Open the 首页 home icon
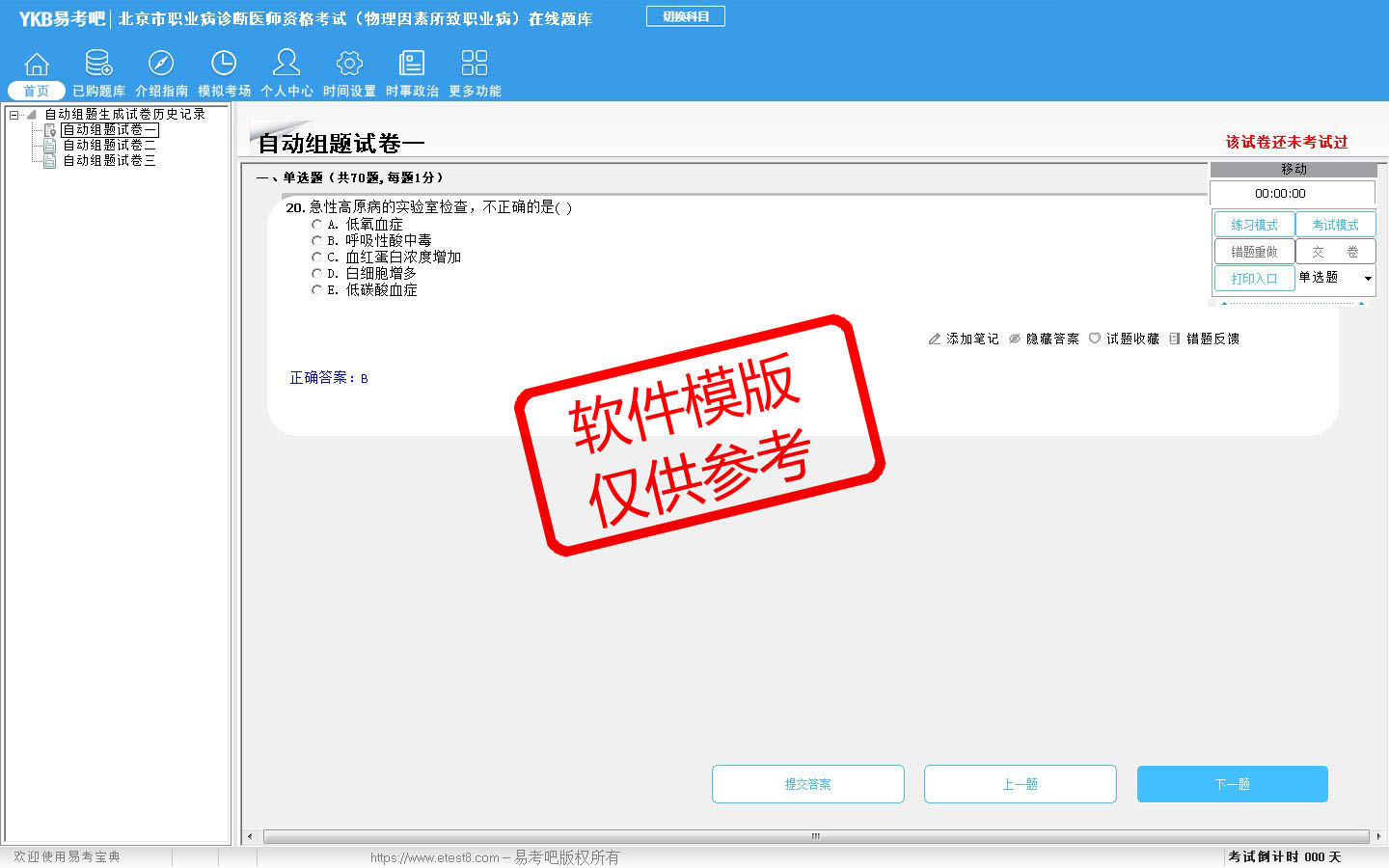This screenshot has width=1389, height=868. pos(37,64)
